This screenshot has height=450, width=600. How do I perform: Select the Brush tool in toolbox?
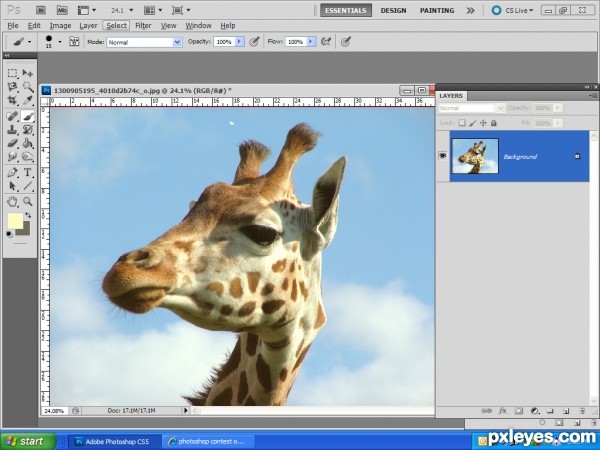click(28, 116)
